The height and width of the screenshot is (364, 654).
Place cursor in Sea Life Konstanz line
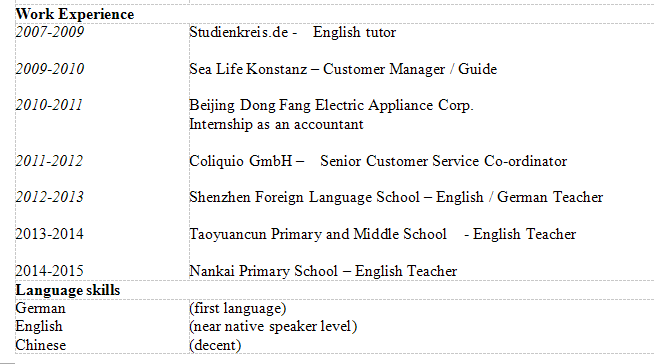pyautogui.click(x=343, y=69)
